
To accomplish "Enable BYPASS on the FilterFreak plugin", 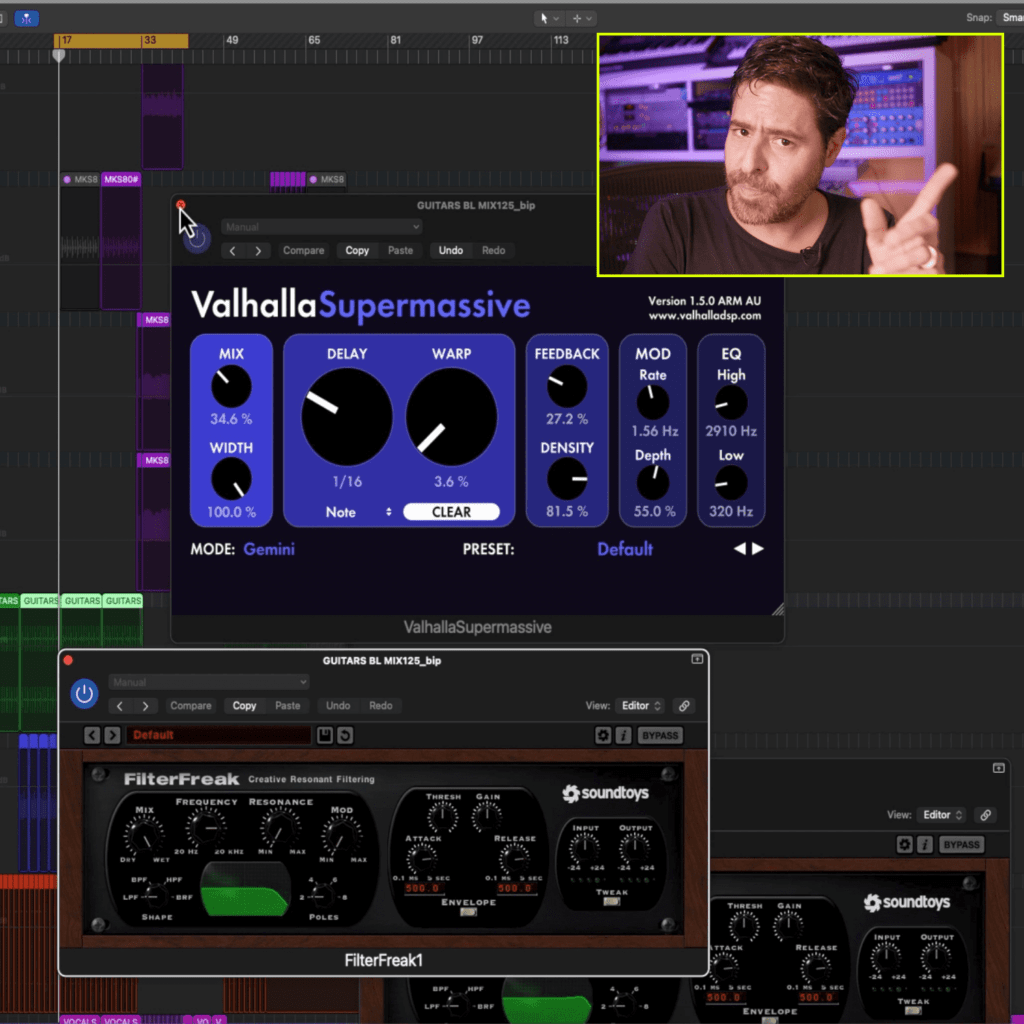I will coord(660,735).
